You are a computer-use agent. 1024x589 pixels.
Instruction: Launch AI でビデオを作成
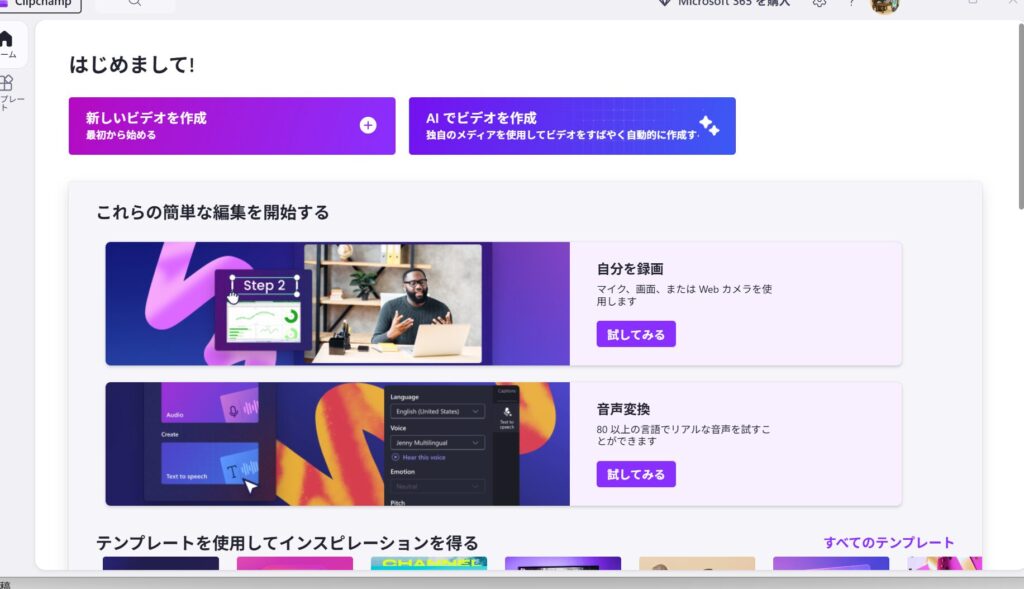(x=572, y=125)
